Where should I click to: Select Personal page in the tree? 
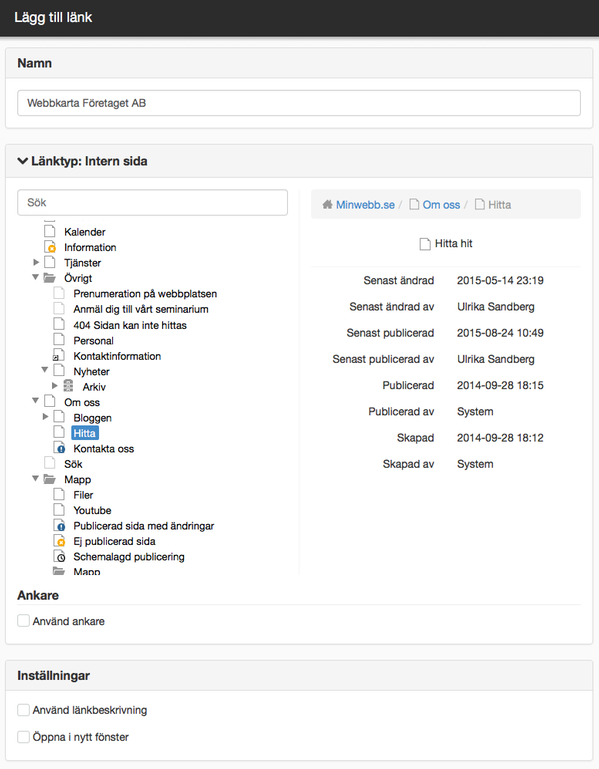93,340
